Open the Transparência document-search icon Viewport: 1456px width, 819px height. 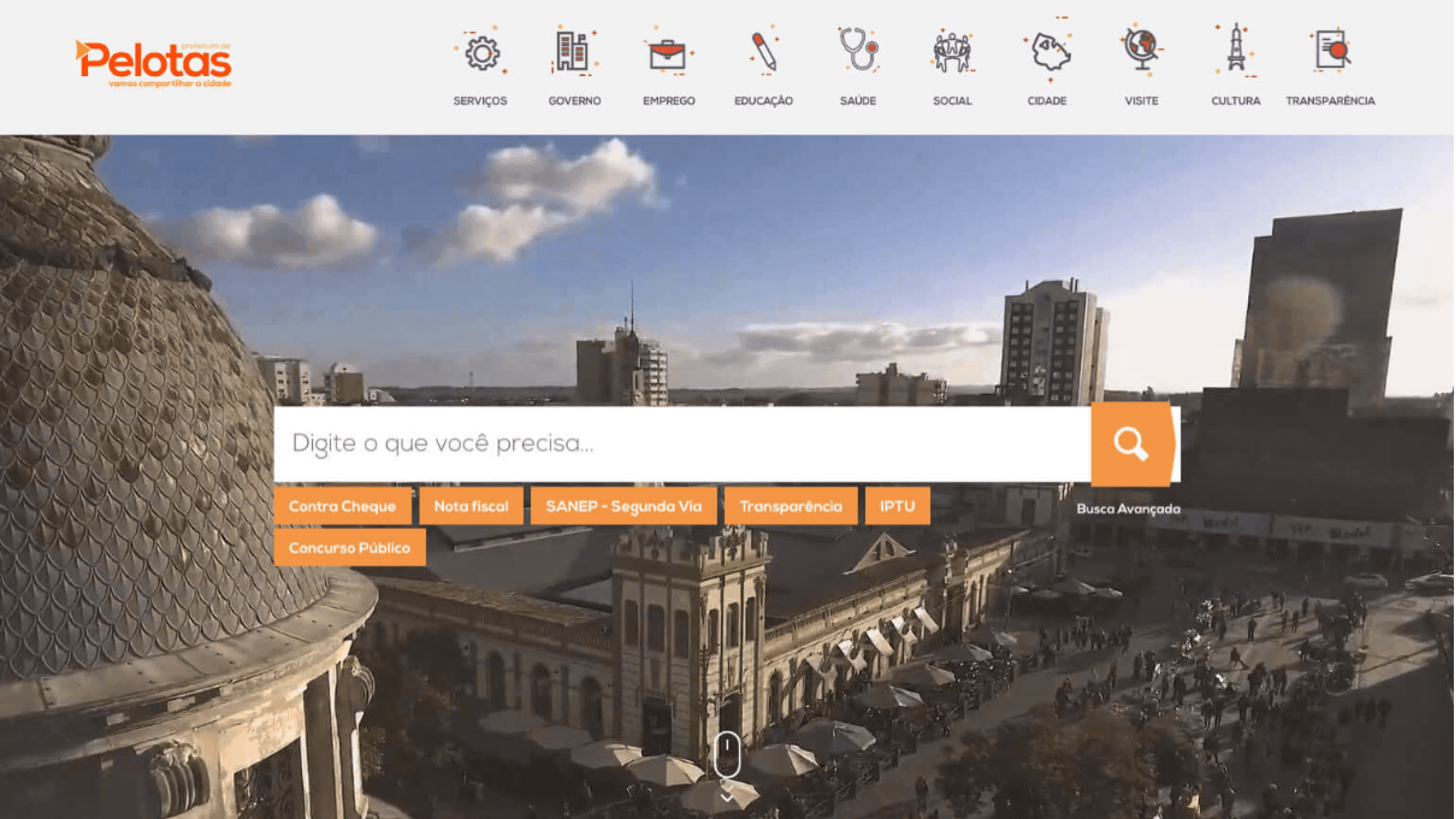coord(1331,50)
